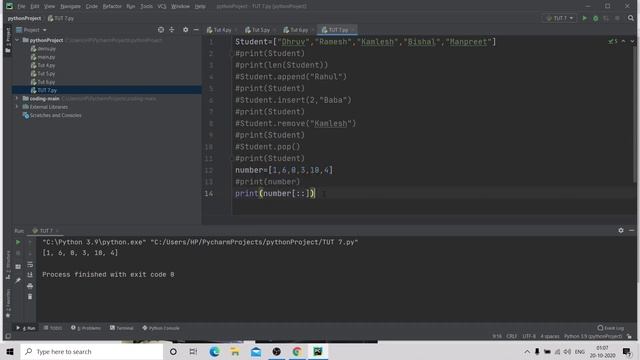Collapse all in Project panel
Viewport: 640px width, 360px height.
(x=171, y=30)
